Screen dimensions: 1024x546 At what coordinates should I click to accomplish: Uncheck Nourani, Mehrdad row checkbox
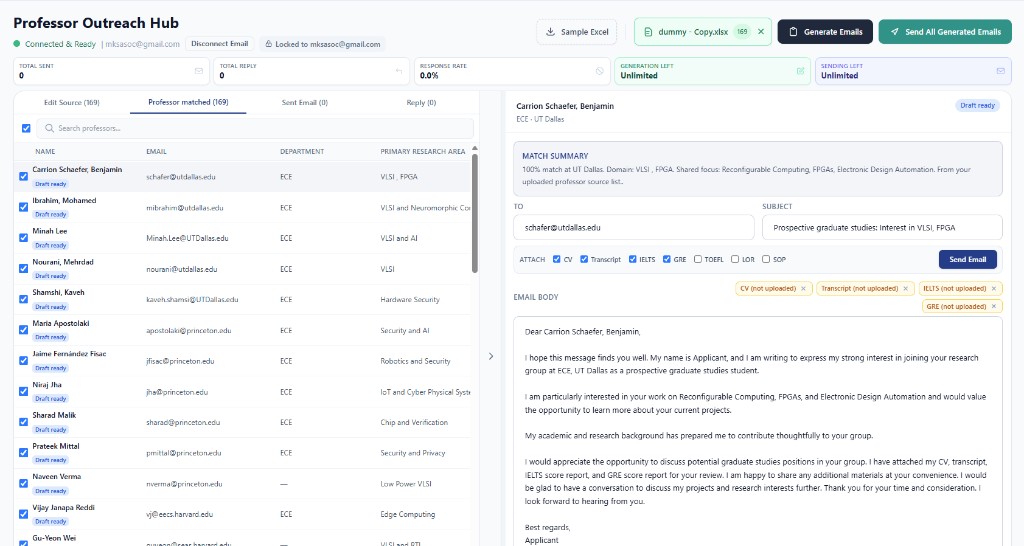24,268
